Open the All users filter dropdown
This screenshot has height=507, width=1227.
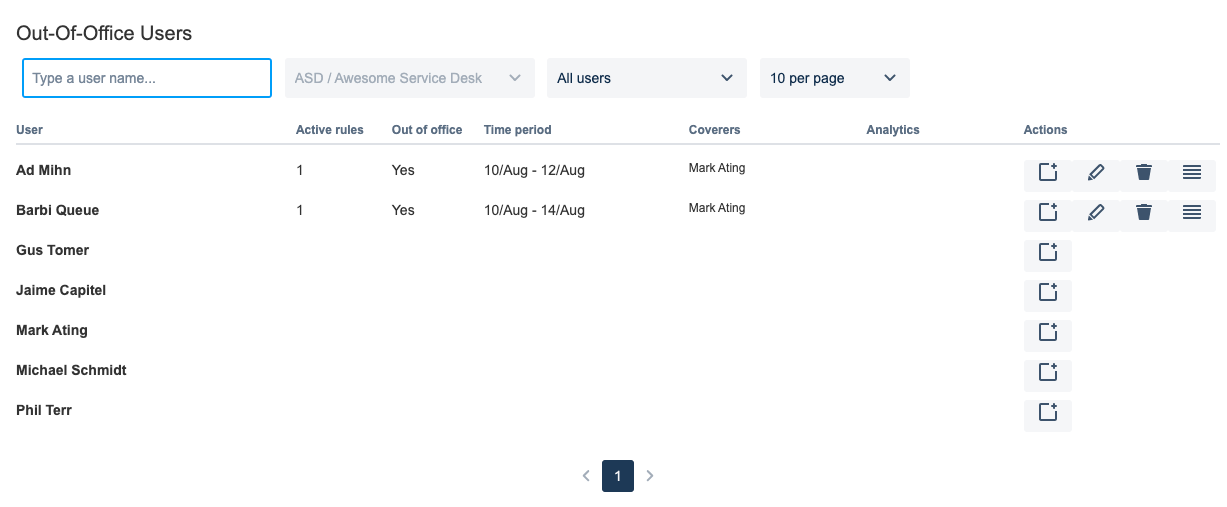647,78
